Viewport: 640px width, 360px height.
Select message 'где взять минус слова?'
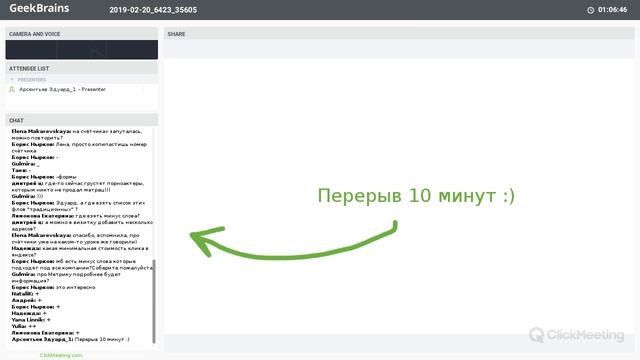click(76, 216)
